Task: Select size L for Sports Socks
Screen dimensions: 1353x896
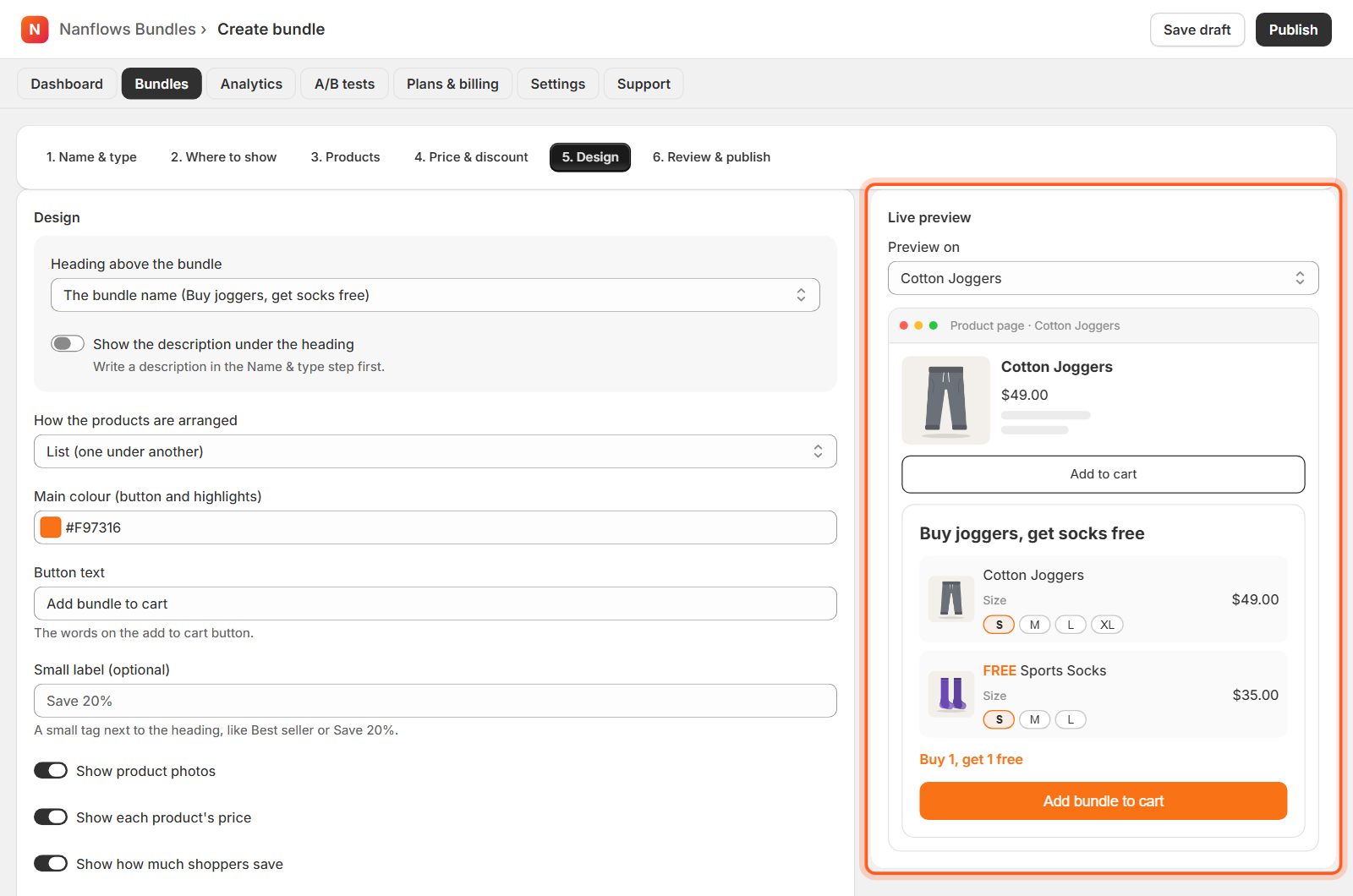Action: [1071, 719]
